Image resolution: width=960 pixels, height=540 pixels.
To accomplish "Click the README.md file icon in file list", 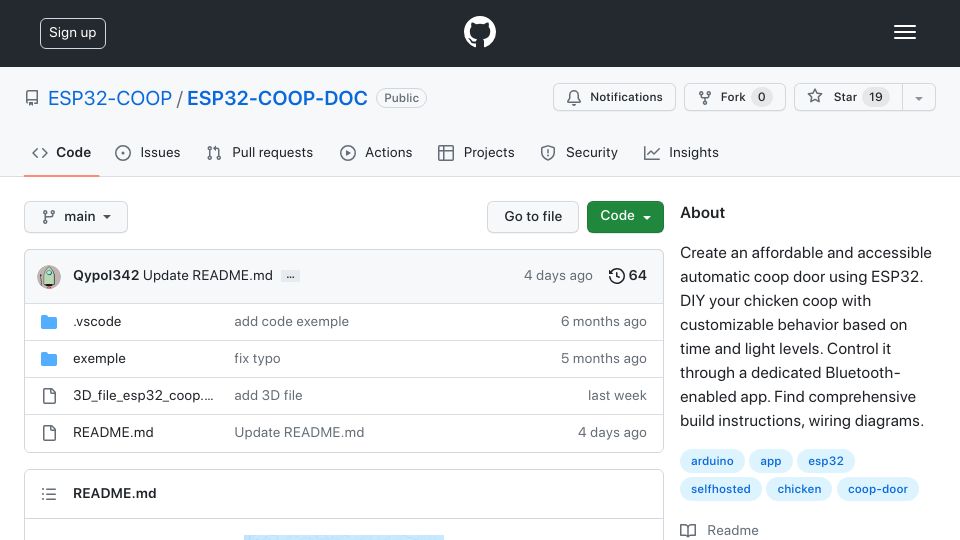I will pos(50,433).
